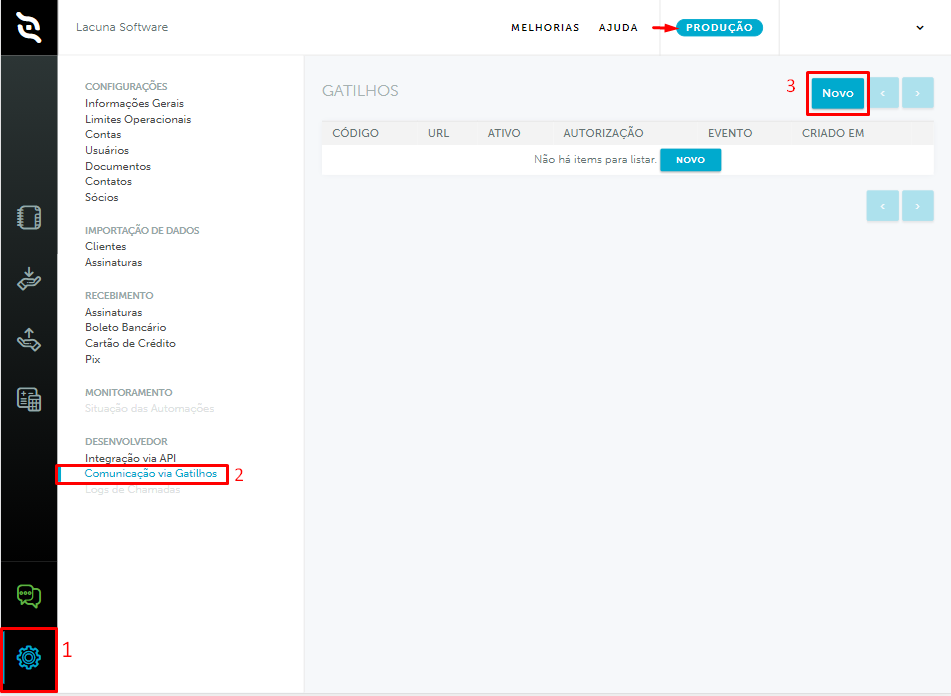The width and height of the screenshot is (951, 696).
Task: Open the settings gear icon
Action: coord(29,657)
